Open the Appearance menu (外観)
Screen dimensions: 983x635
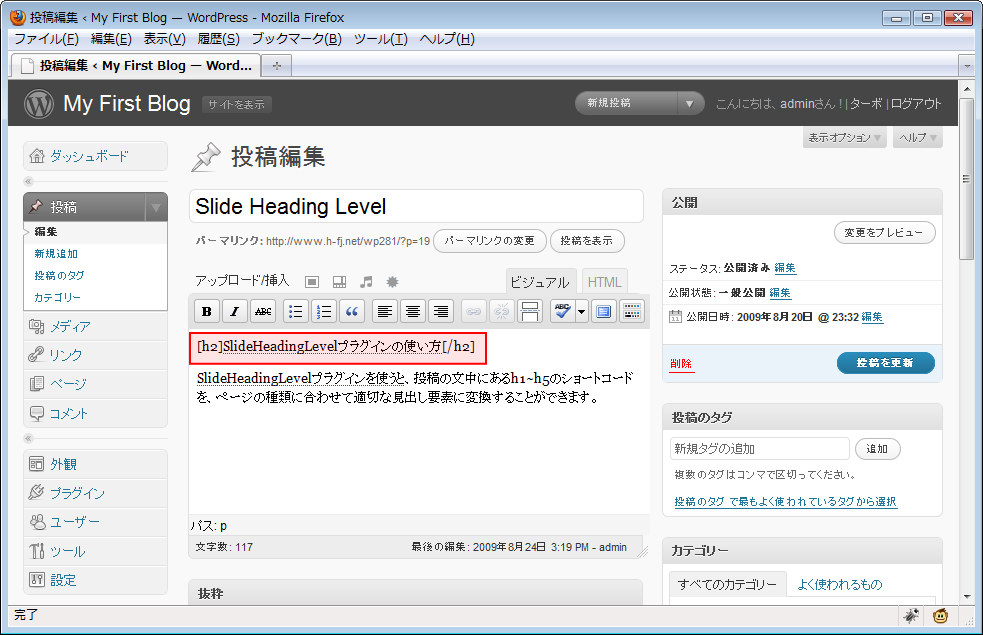95,464
